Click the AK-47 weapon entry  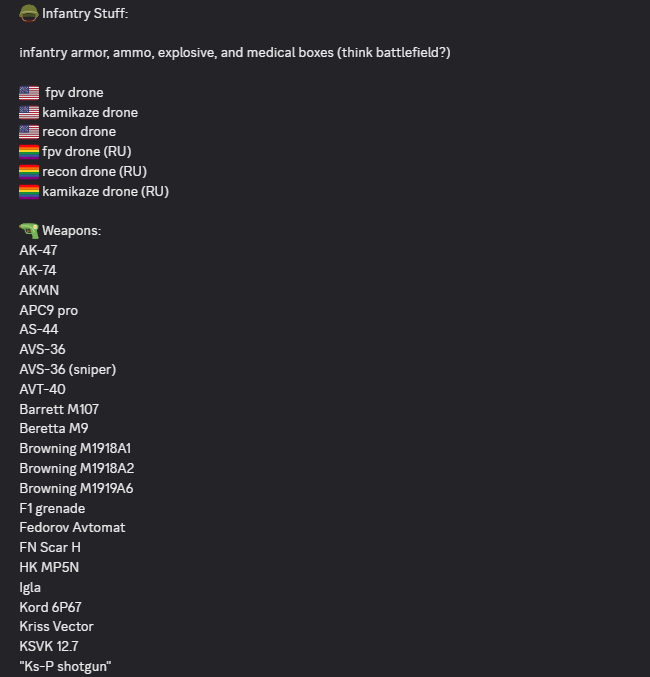[x=38, y=251]
